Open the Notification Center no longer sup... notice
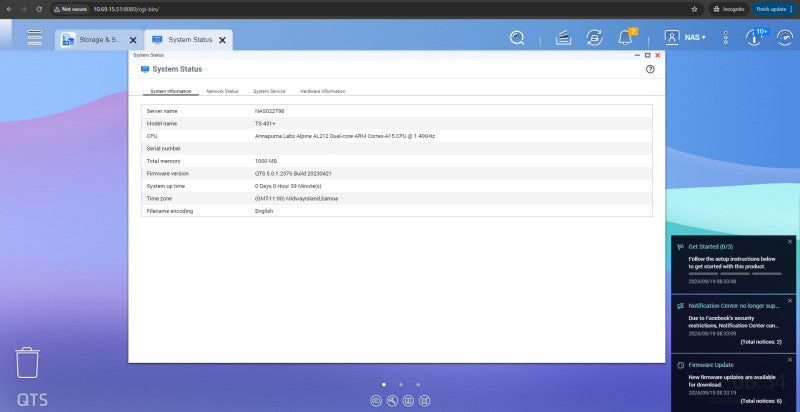 734,306
